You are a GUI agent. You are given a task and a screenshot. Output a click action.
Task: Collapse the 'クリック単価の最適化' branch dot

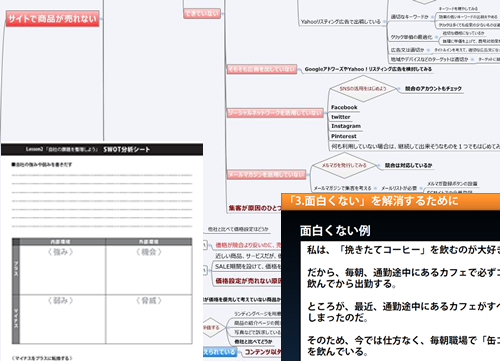(436, 37)
